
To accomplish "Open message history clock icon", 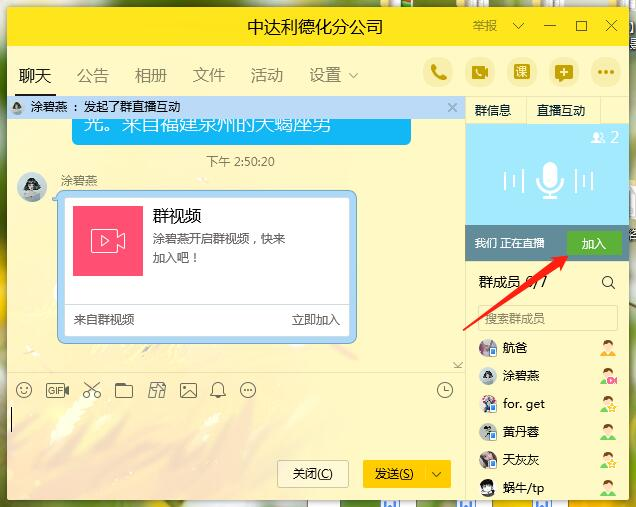I will click(445, 390).
